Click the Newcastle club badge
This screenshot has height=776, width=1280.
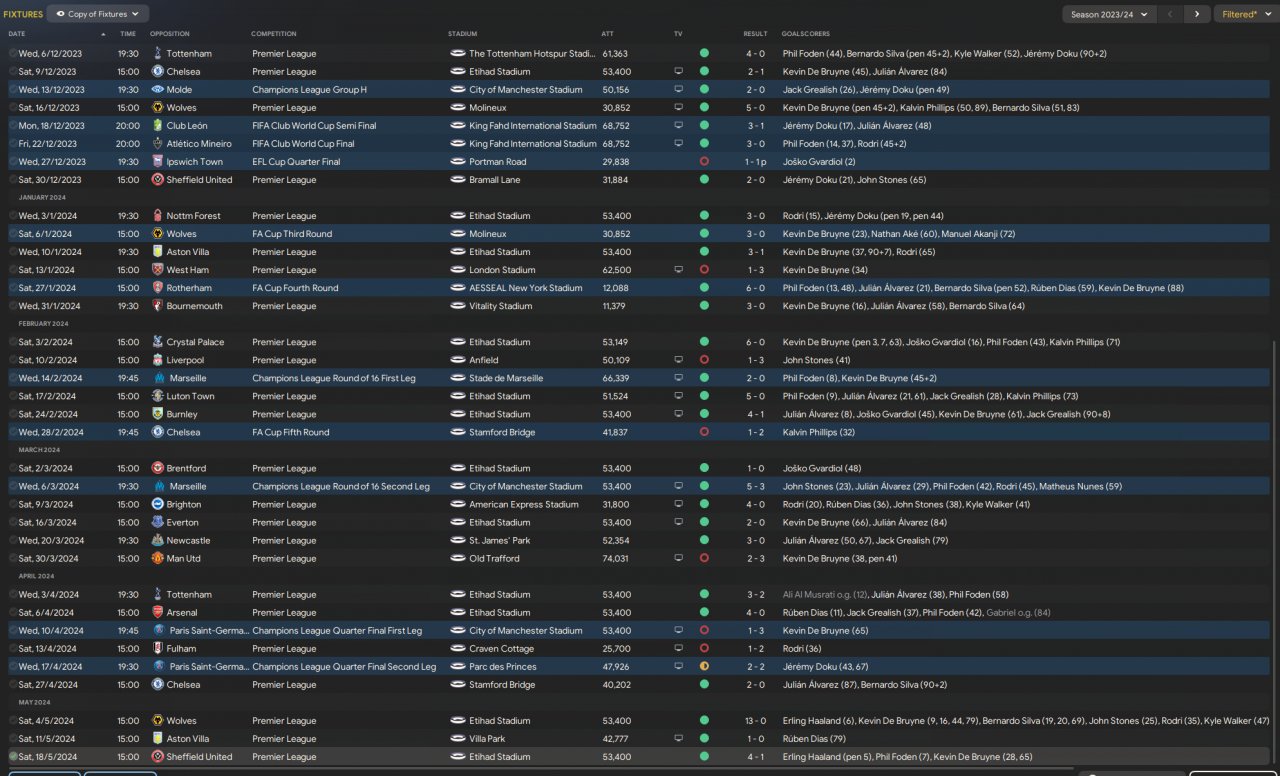[x=157, y=540]
